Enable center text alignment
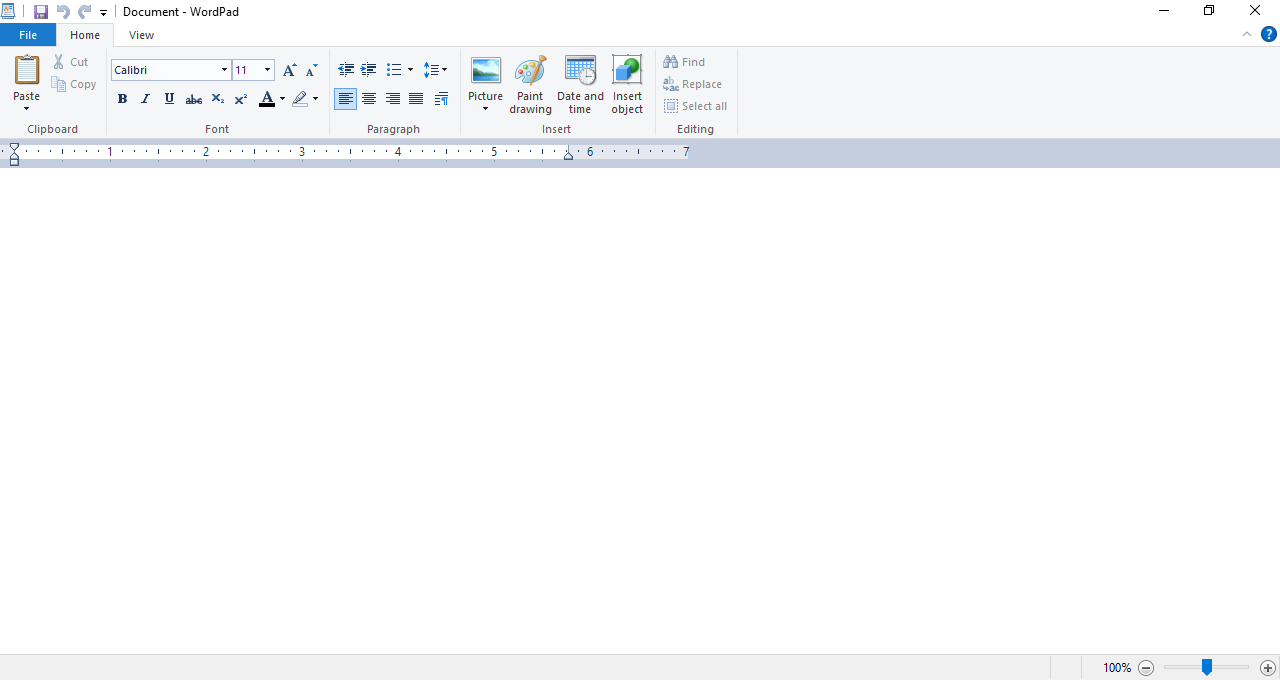Screen dimensions: 1280x680 pos(369,99)
